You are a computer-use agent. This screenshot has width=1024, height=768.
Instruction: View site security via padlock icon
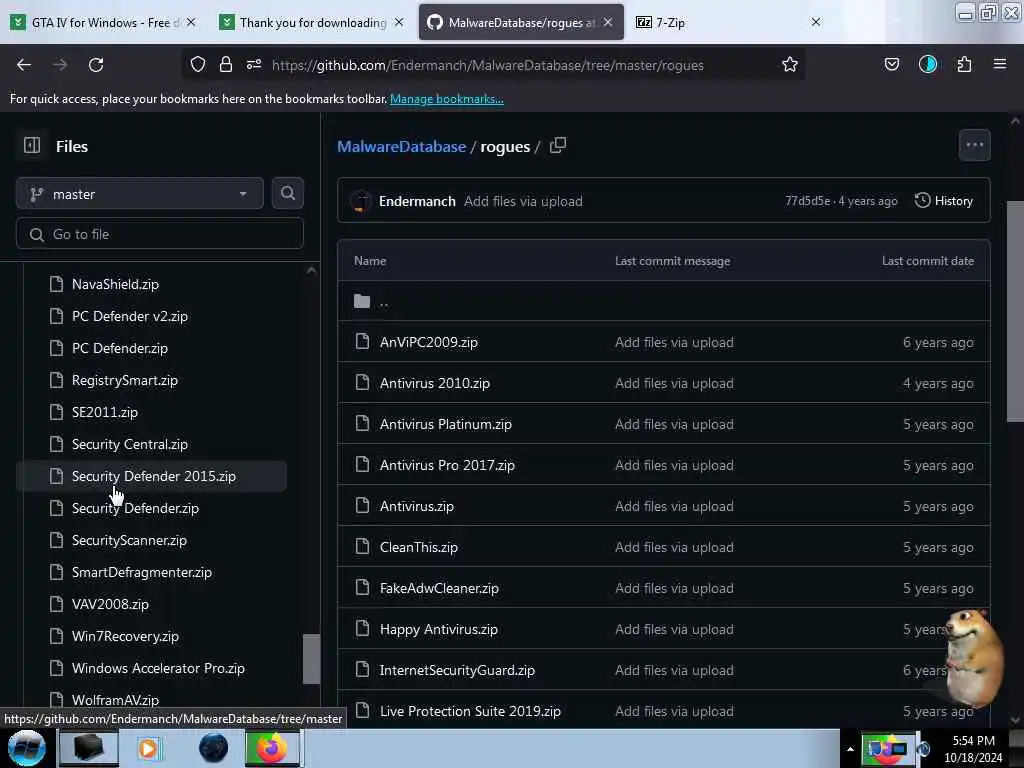(226, 64)
